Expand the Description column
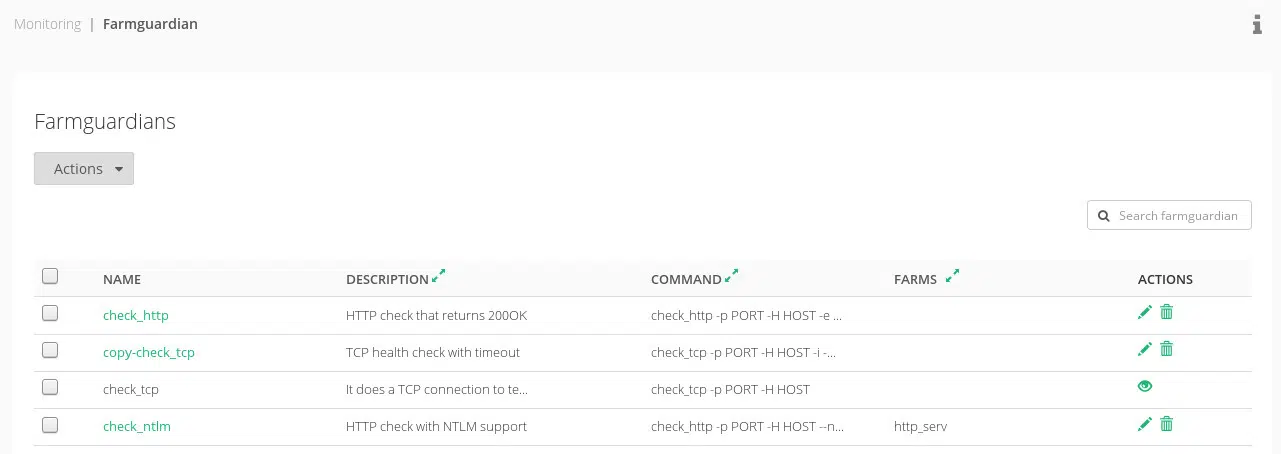The width and height of the screenshot is (1281, 454). (438, 276)
